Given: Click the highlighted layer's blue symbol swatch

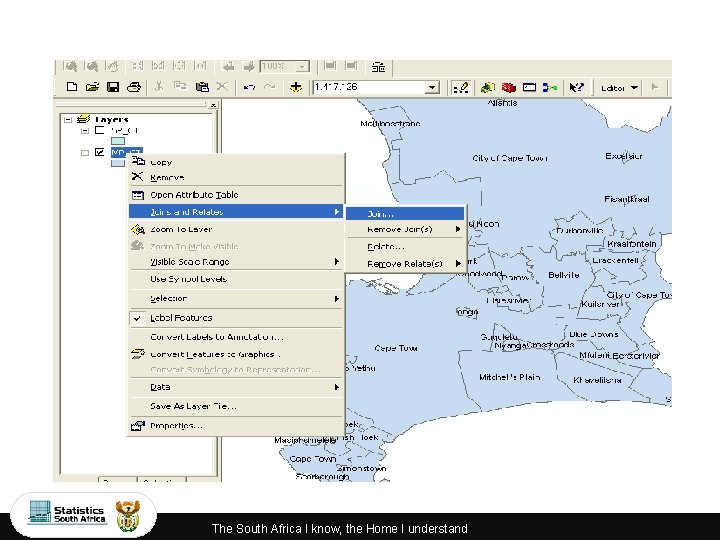Looking at the screenshot, I should pos(118,162).
